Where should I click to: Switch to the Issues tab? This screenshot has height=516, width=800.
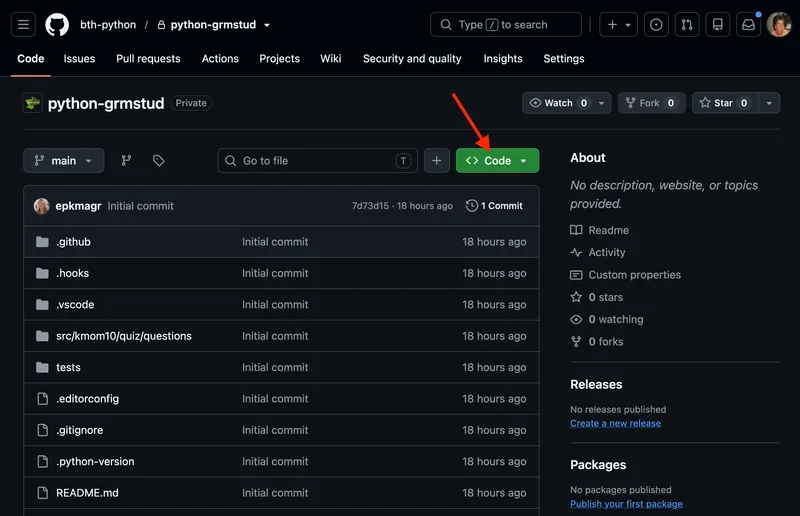pyautogui.click(x=79, y=59)
